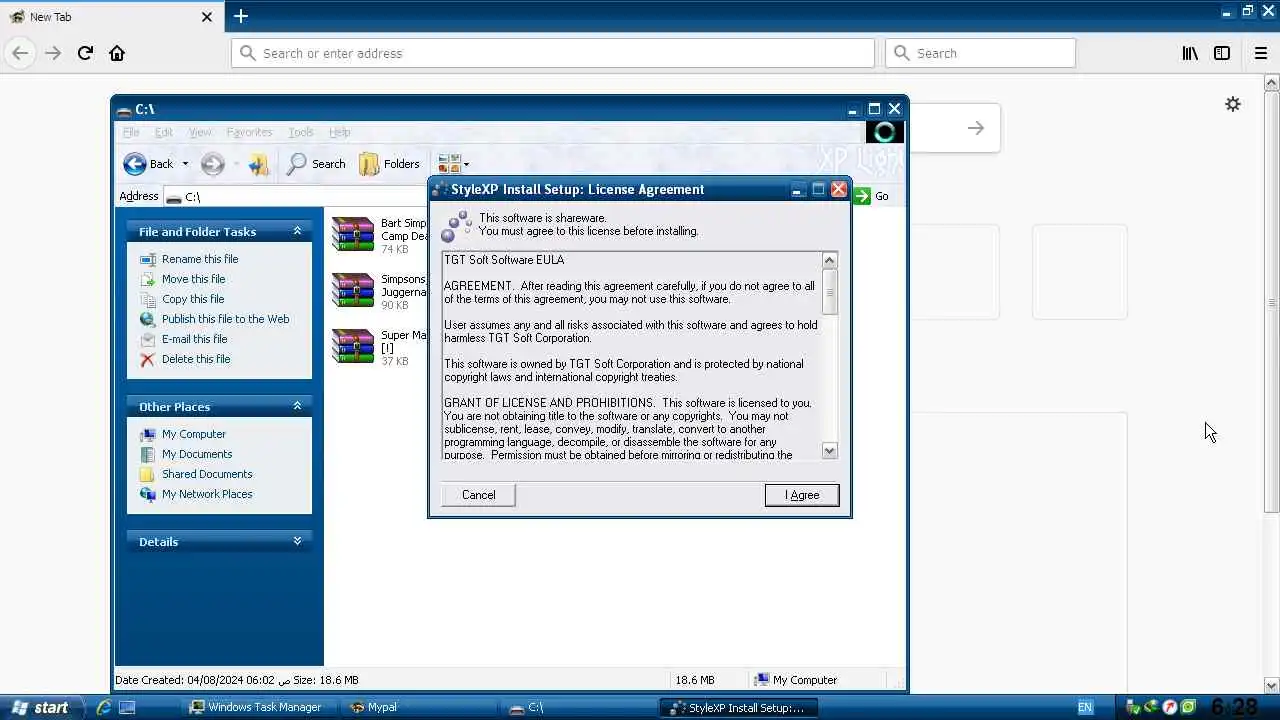Click the EULA scrollbar thumb
This screenshot has height=720, width=1280.
coord(829,292)
